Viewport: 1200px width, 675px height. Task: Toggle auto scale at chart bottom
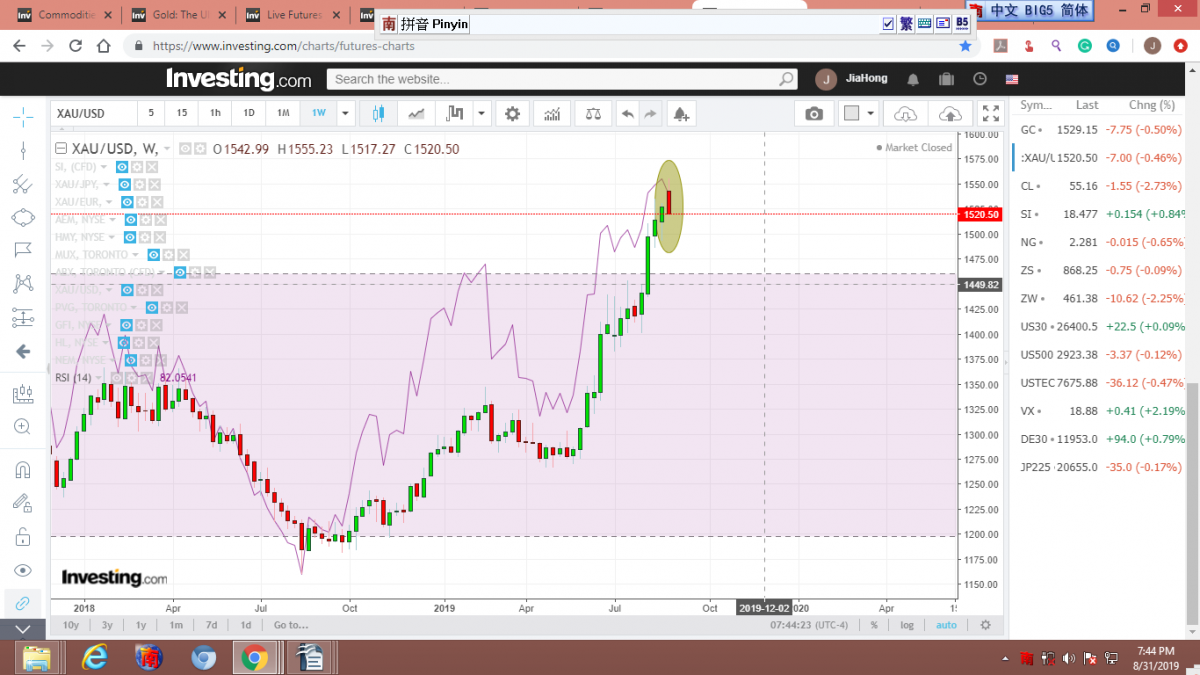coord(945,625)
